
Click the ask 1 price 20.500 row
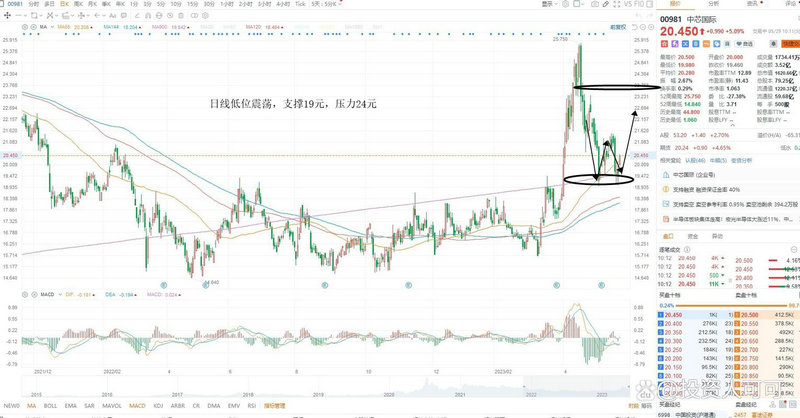click(765, 315)
